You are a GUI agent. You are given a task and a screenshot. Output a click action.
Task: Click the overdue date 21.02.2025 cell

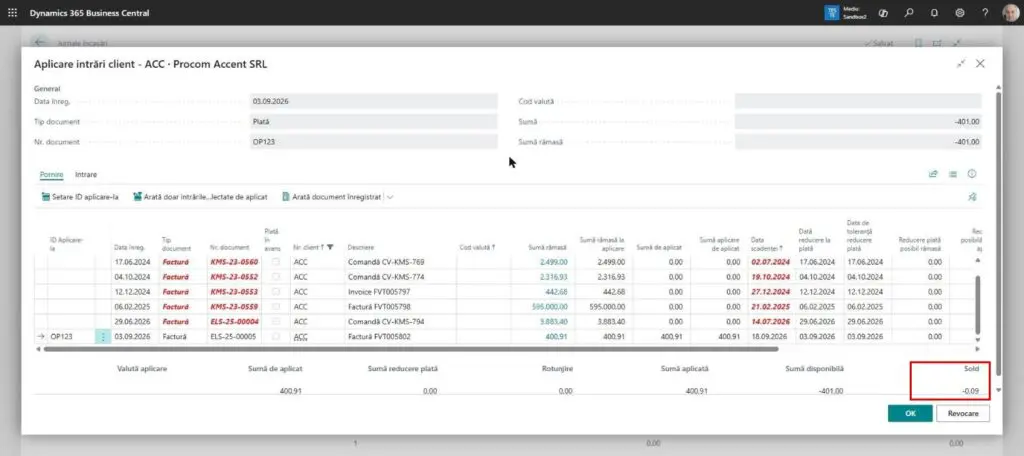(771, 306)
